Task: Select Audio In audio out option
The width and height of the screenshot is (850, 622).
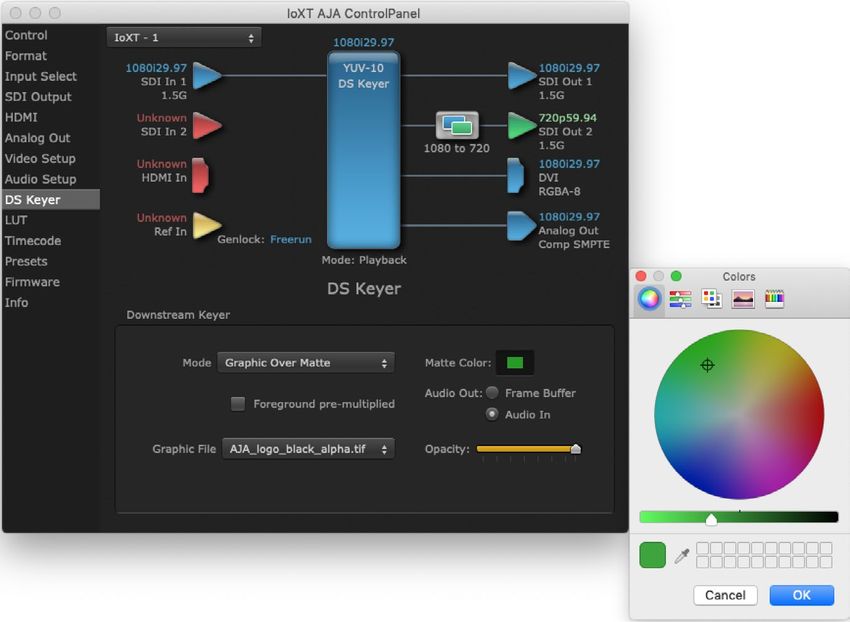Action: (x=492, y=414)
